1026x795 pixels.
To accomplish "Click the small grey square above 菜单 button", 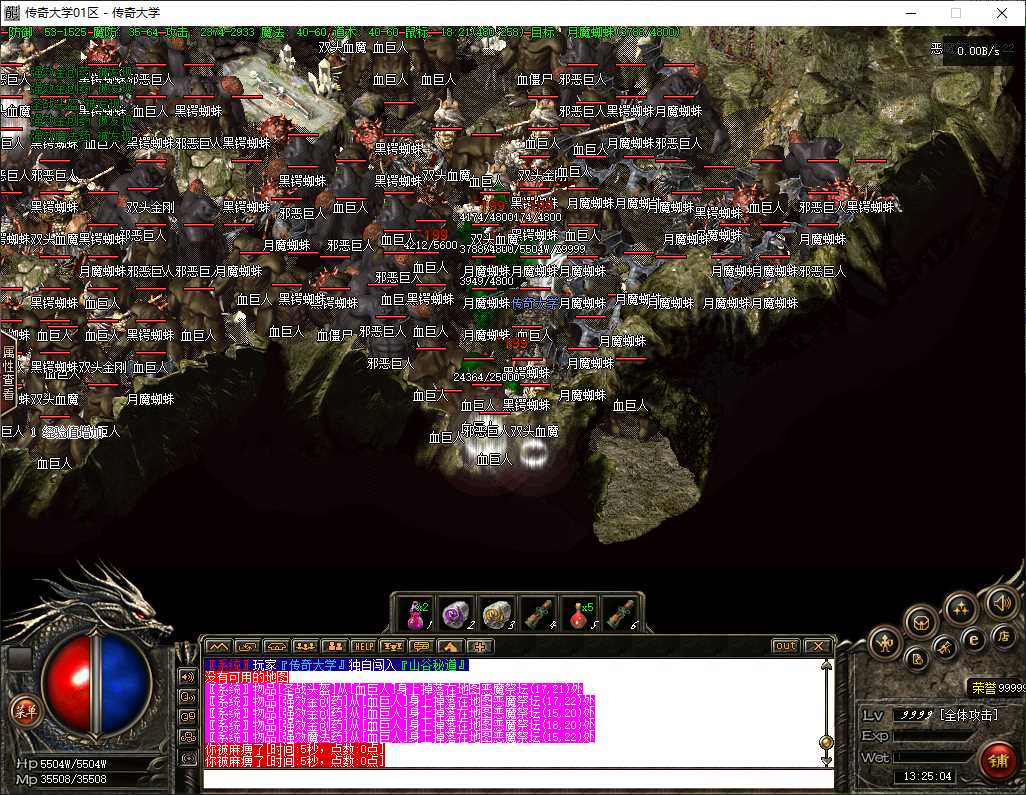I will click(20, 658).
